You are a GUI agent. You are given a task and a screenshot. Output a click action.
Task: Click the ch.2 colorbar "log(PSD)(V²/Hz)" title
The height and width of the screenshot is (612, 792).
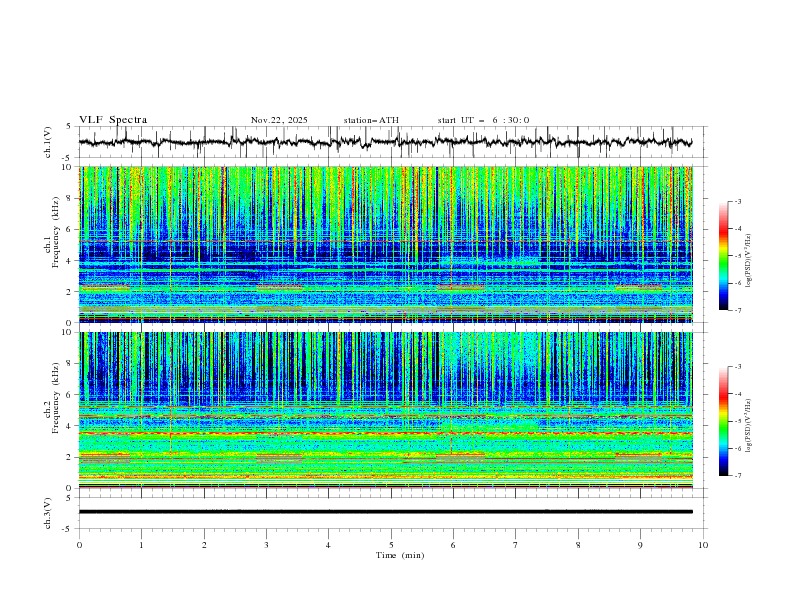point(749,425)
